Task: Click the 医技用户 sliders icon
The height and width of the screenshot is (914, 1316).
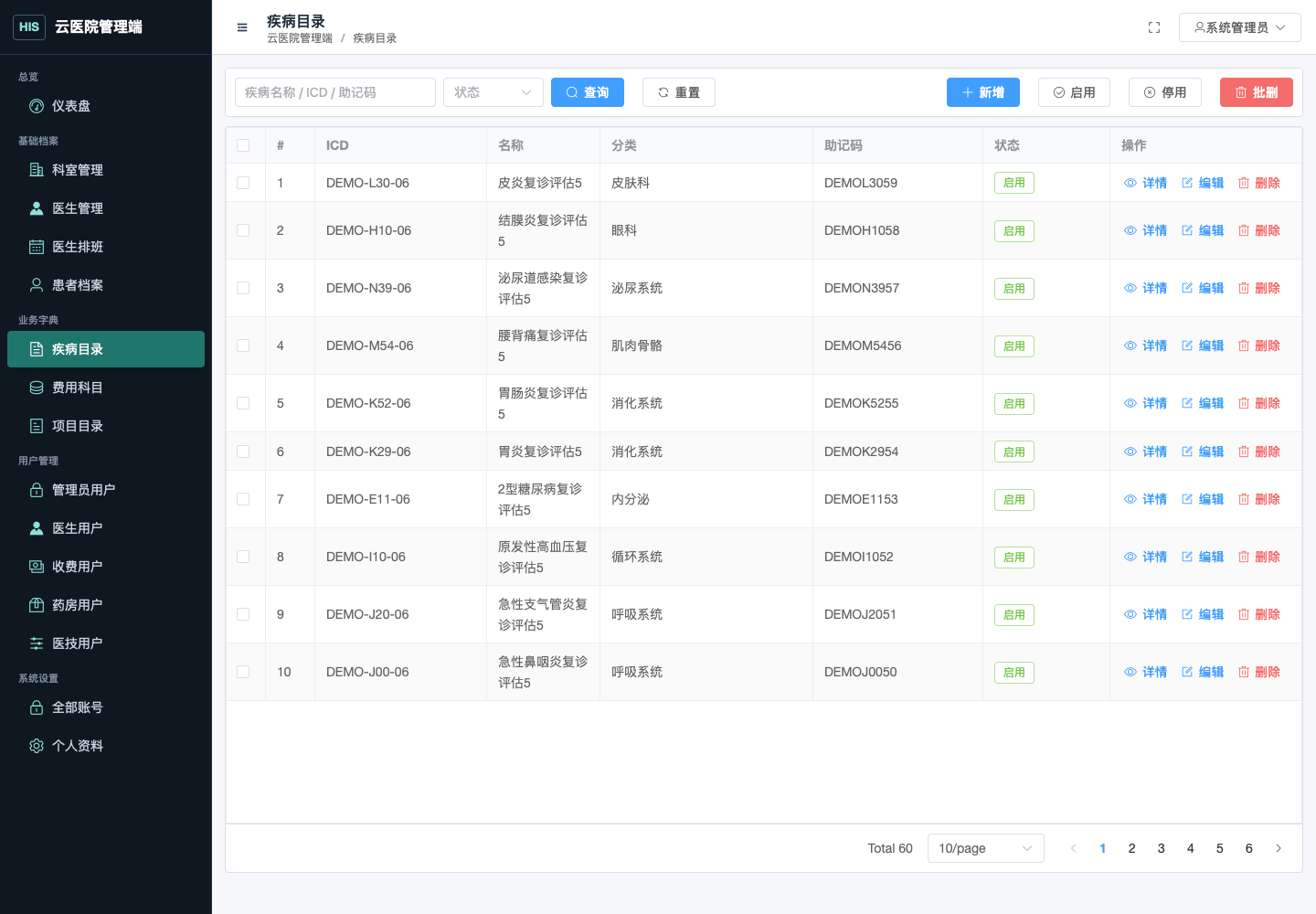Action: (37, 643)
